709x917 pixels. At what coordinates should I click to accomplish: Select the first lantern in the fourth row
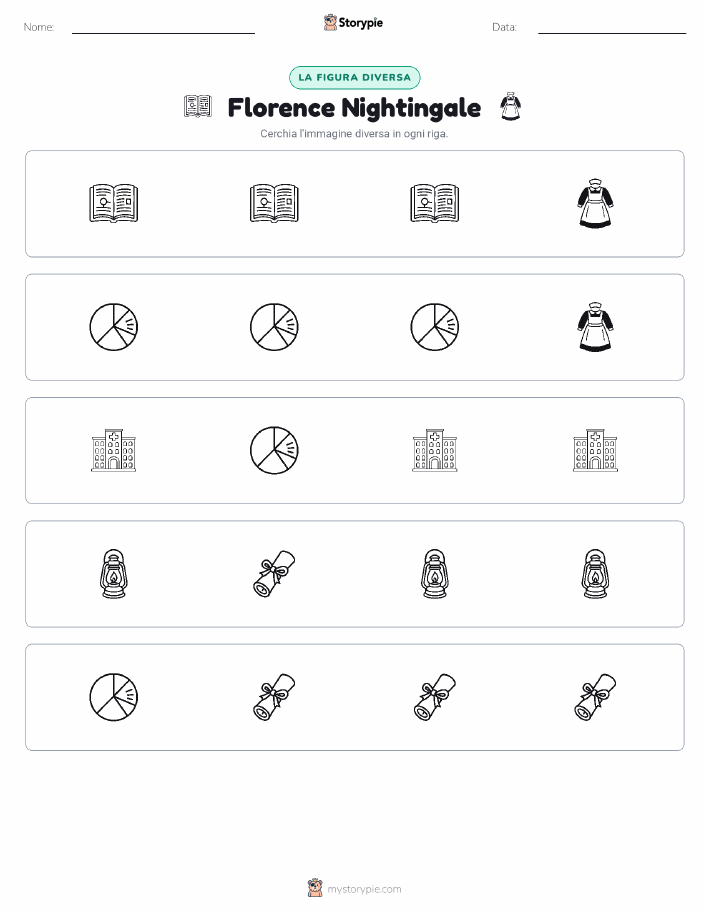click(x=113, y=574)
